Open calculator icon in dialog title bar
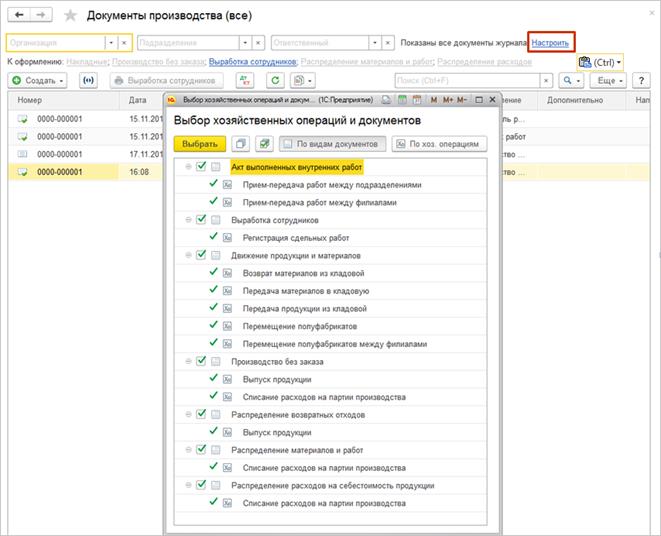 point(401,100)
